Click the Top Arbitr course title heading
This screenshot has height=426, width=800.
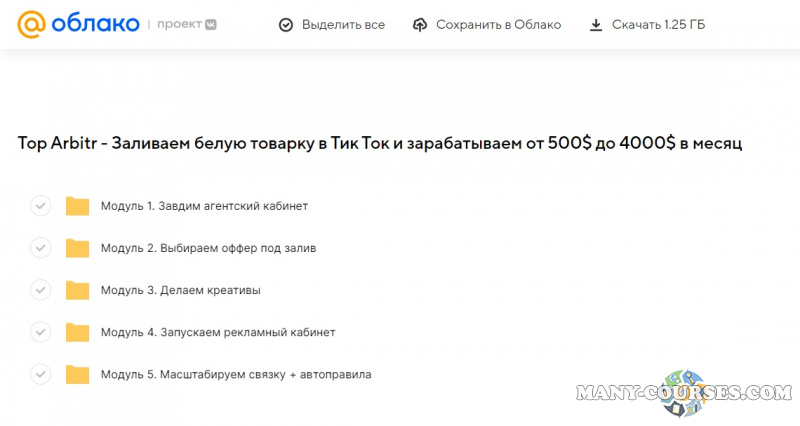tap(379, 143)
